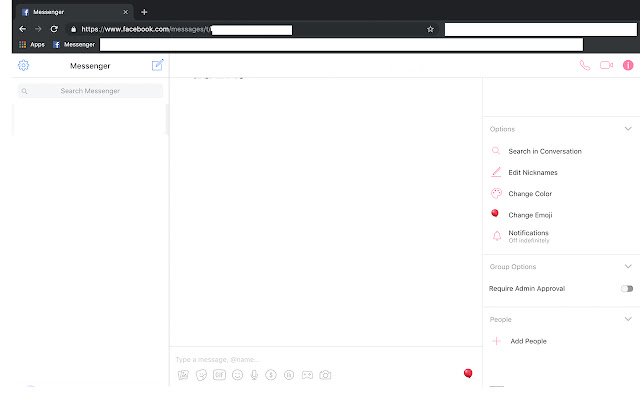This screenshot has width=640, height=400.
Task: Open Messenger settings gear
Action: point(23,65)
